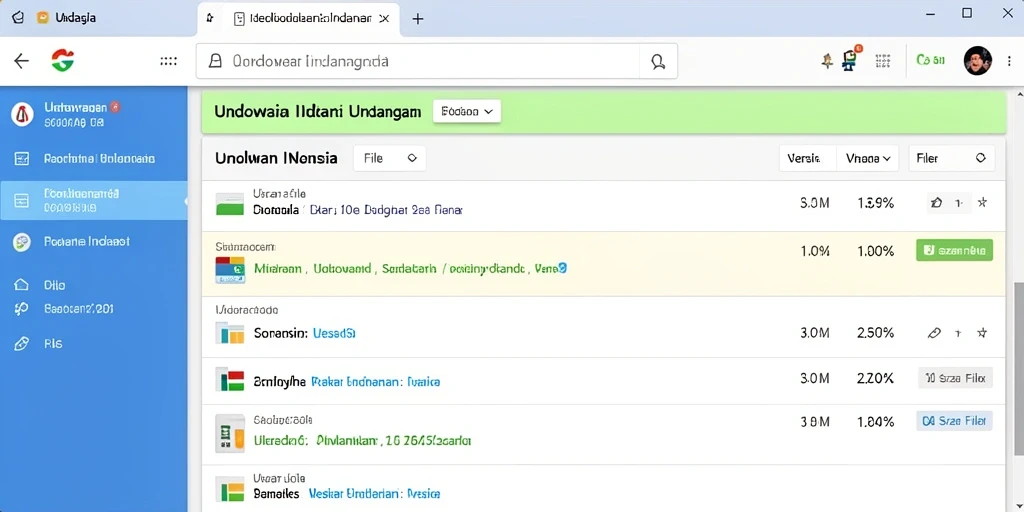Click the Dilo home icon in sidebar
Image resolution: width=1024 pixels, height=512 pixels.
click(22, 285)
